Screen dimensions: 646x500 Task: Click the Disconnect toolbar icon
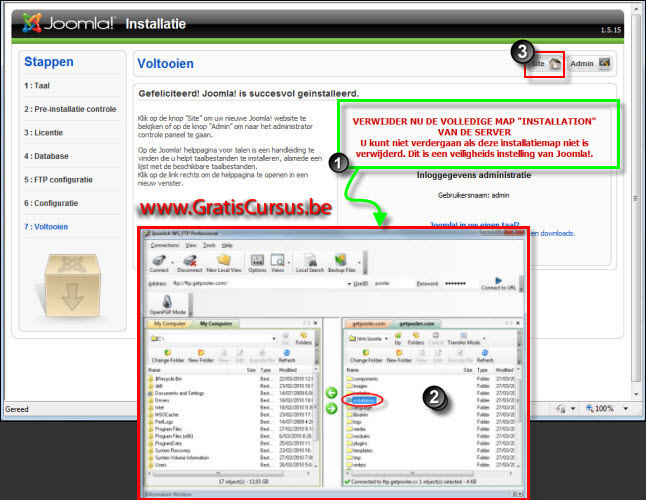(x=190, y=263)
